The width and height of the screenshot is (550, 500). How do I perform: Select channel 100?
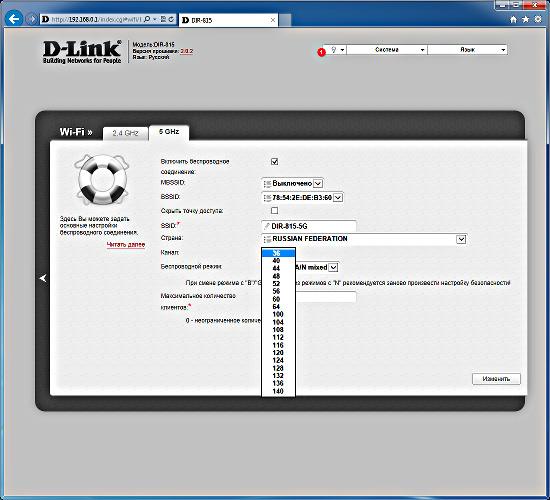pos(278,314)
